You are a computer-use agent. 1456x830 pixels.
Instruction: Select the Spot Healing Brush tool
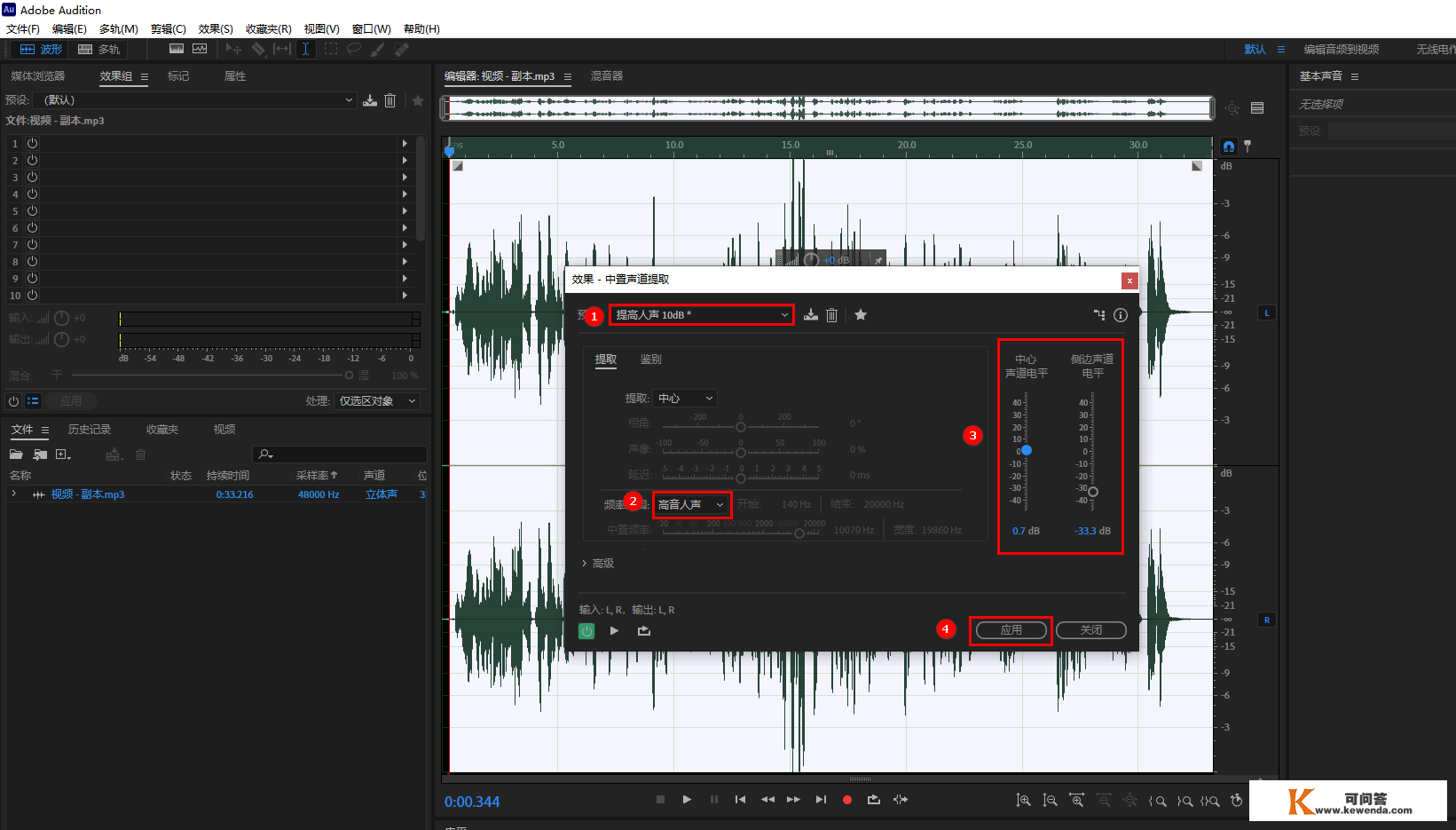coord(401,49)
